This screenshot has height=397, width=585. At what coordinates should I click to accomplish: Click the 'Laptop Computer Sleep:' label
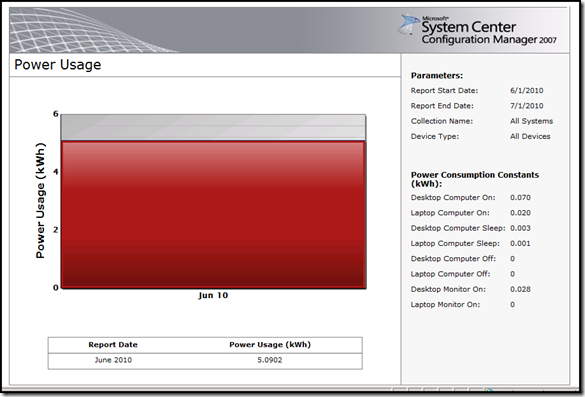455,244
